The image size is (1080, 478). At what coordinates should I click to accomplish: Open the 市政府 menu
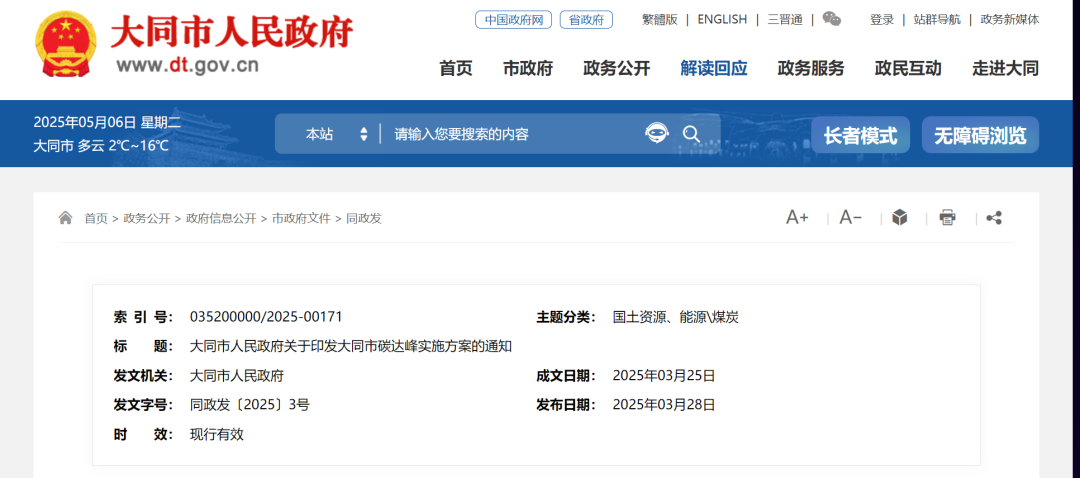click(528, 68)
